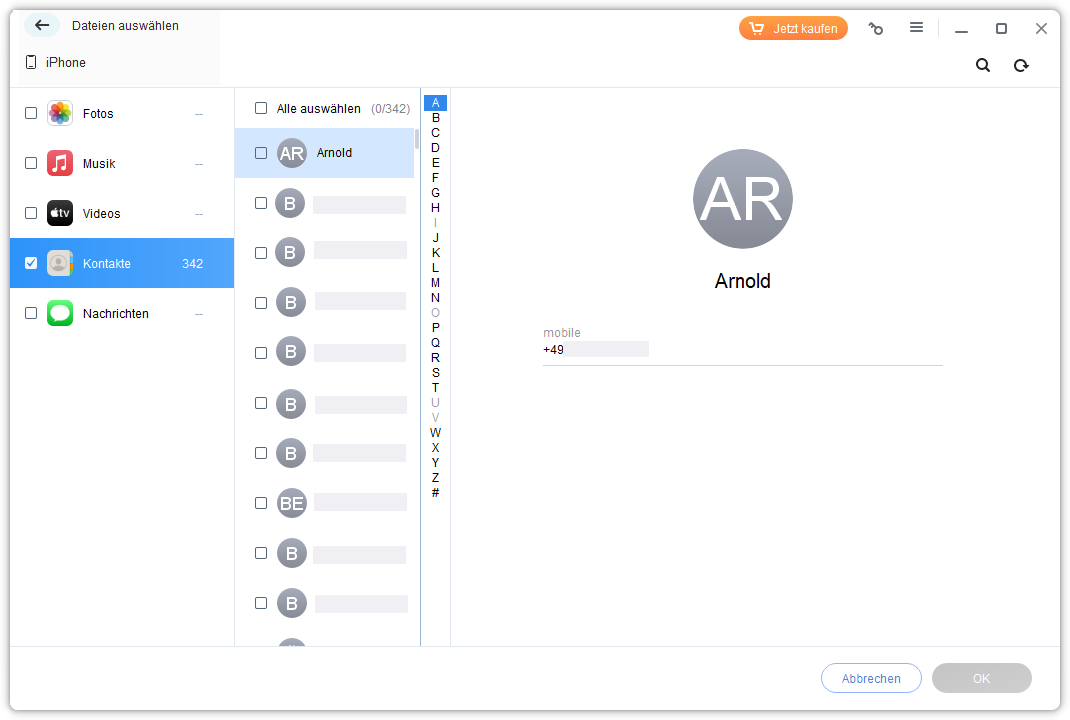This screenshot has height=720, width=1070.
Task: Click the green Nachrichten icon
Action: tap(60, 313)
